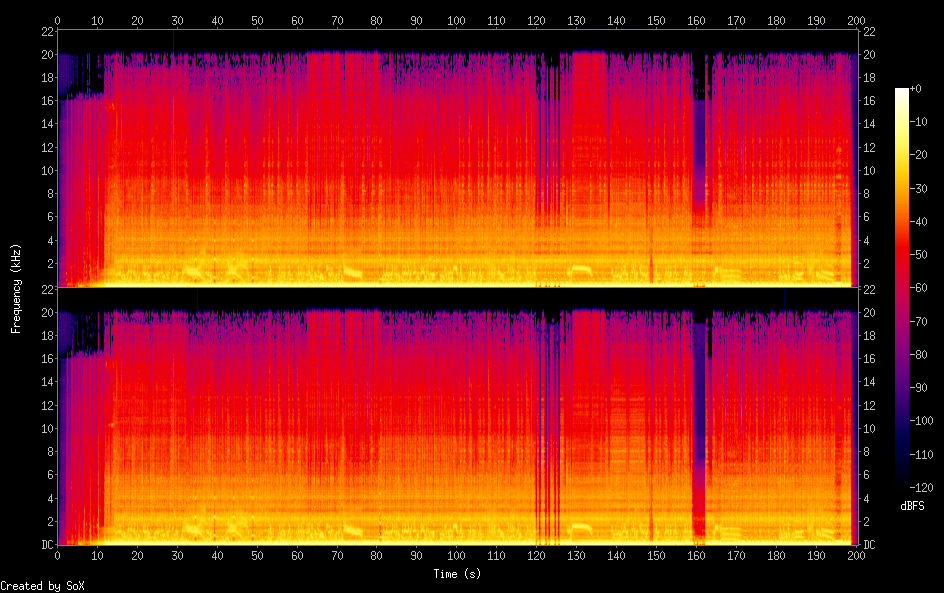Click the 100 tick on the bottom time axis
Viewport: 944px width, 593px height.
(456, 555)
